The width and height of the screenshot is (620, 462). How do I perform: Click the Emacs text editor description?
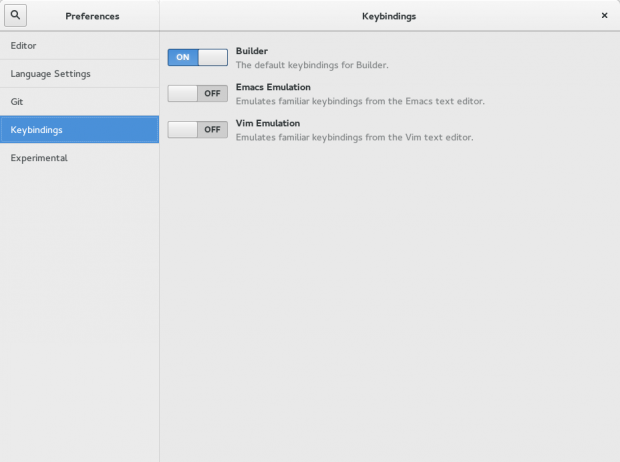point(360,101)
